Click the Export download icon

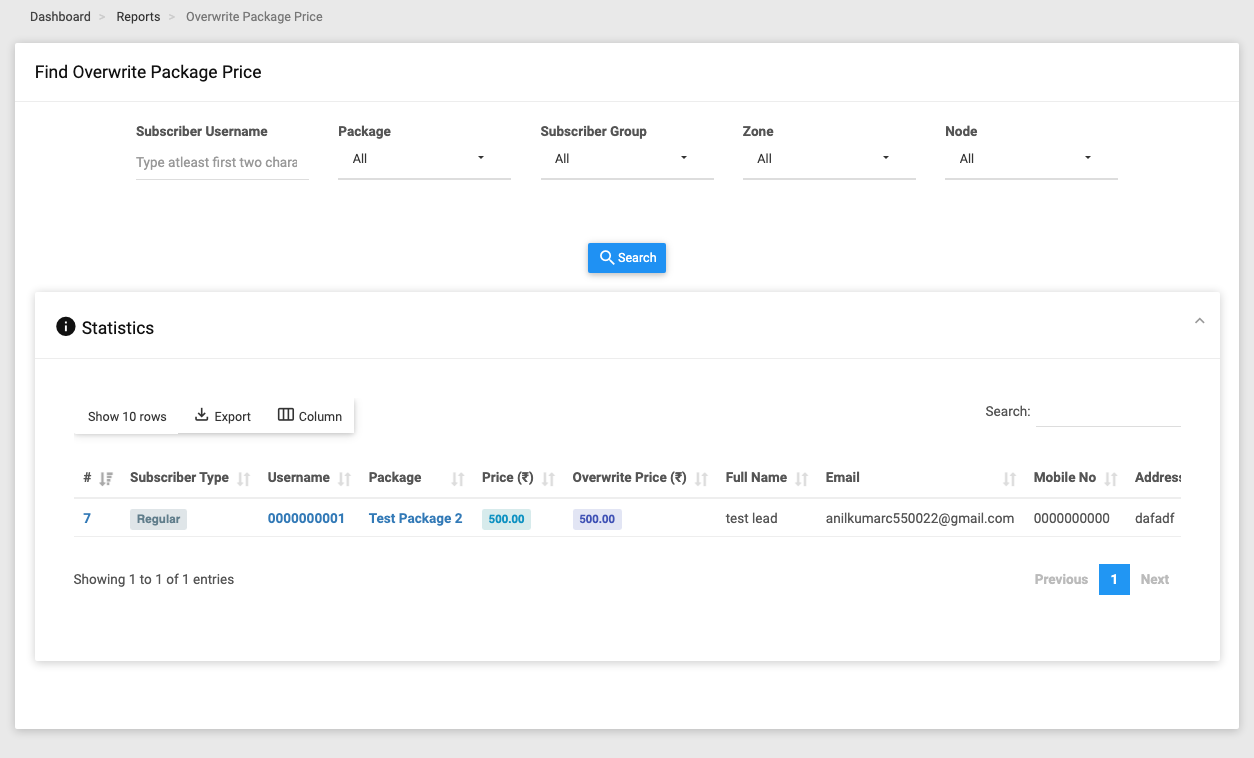tap(201, 415)
